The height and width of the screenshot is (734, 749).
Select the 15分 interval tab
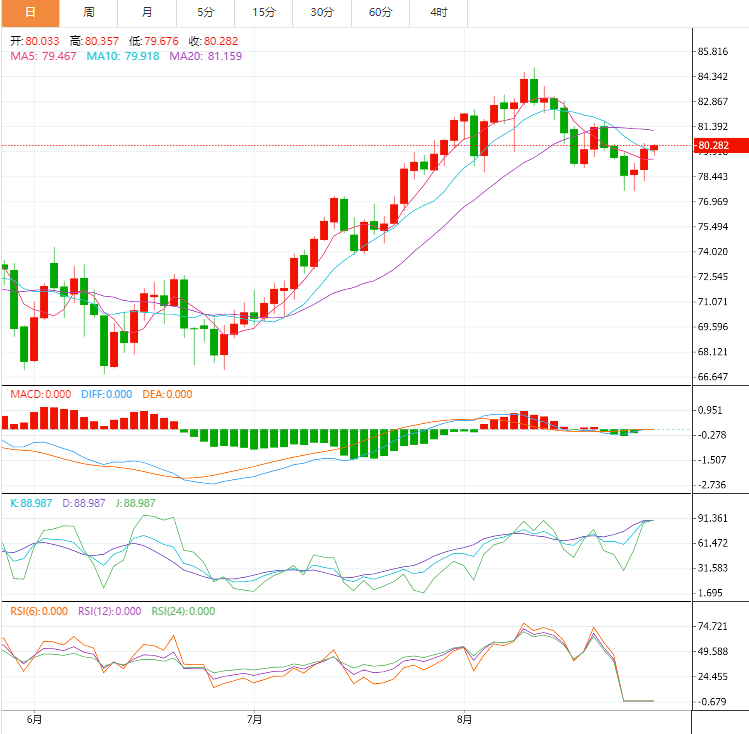tap(264, 12)
